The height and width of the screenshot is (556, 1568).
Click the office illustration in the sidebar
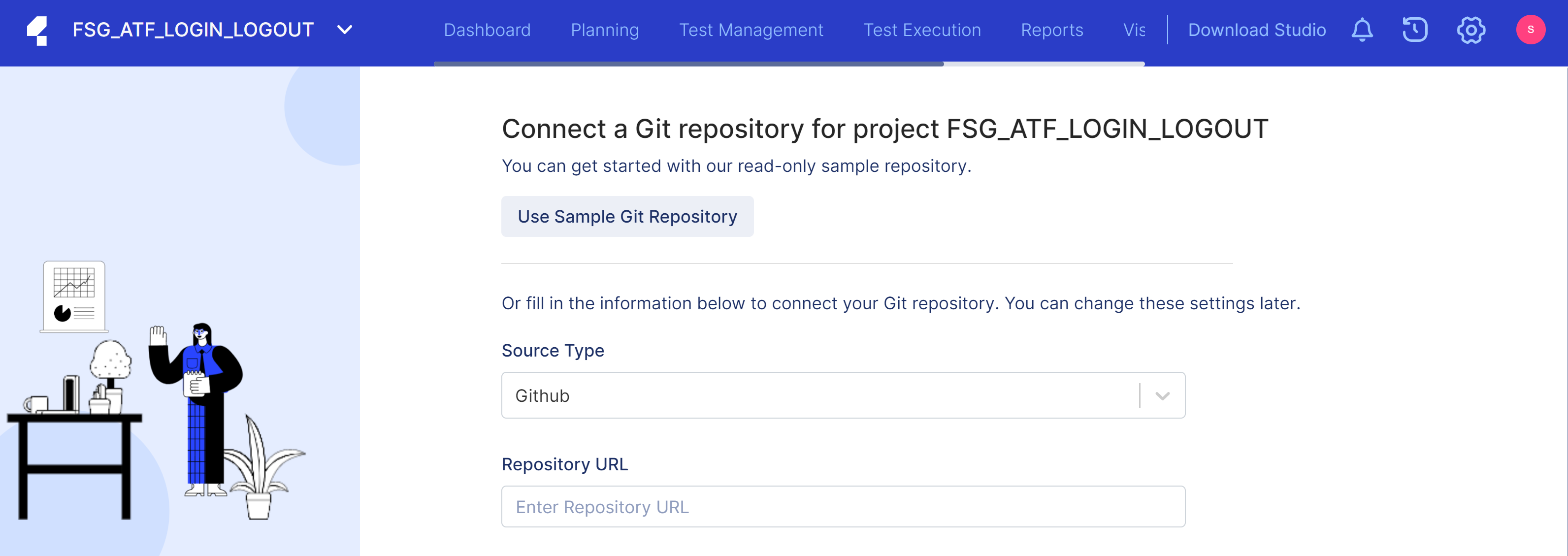point(155,390)
